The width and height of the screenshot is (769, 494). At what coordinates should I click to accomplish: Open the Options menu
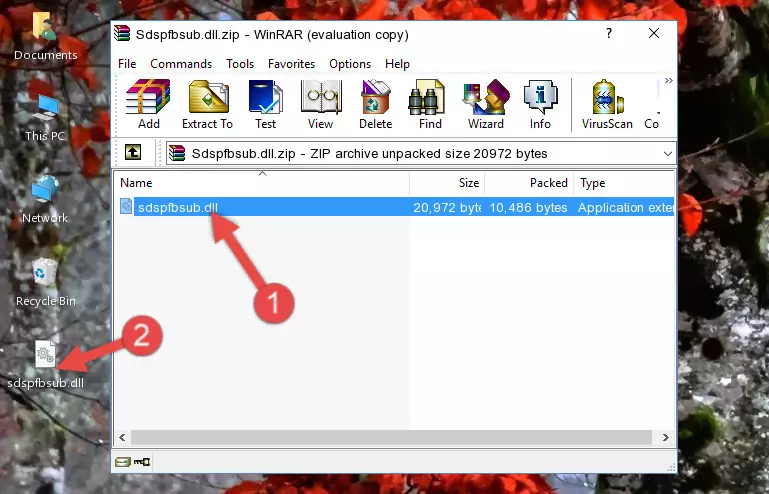(x=350, y=64)
